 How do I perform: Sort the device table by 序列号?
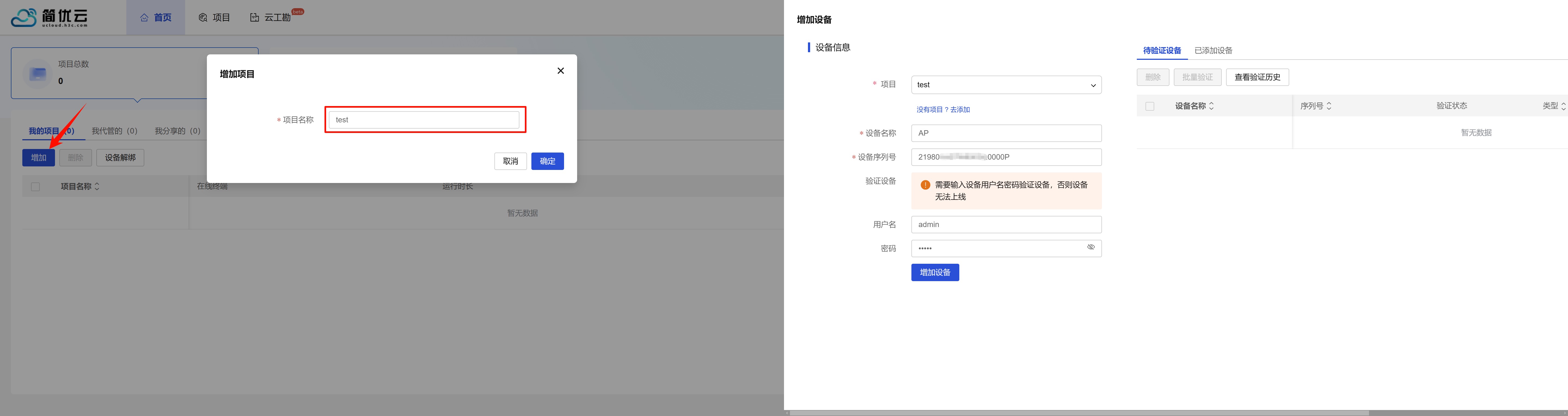[1329, 106]
